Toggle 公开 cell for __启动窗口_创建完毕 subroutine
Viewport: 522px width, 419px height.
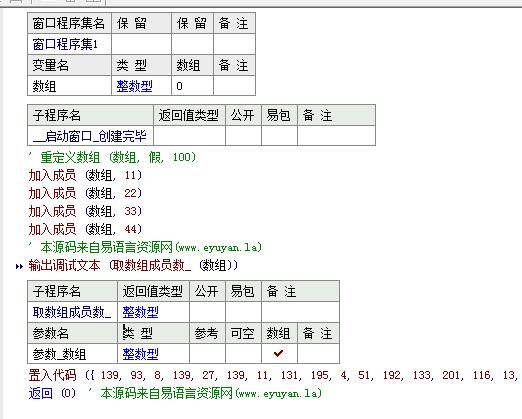pos(243,136)
